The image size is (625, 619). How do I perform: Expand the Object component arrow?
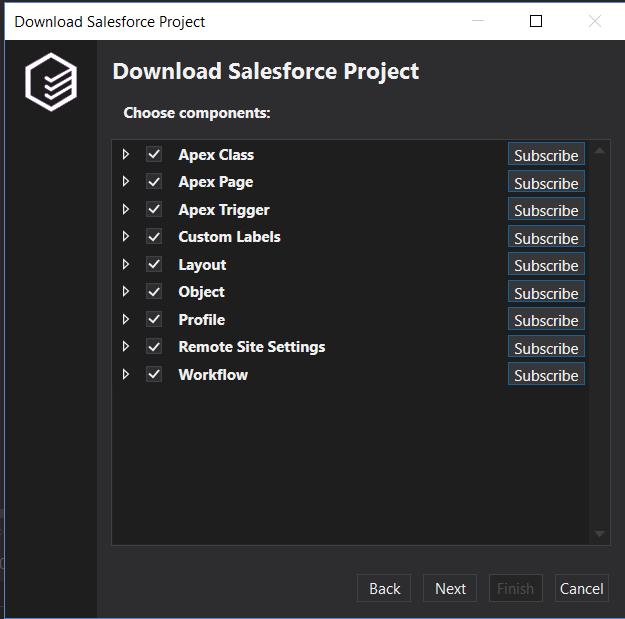click(x=126, y=292)
